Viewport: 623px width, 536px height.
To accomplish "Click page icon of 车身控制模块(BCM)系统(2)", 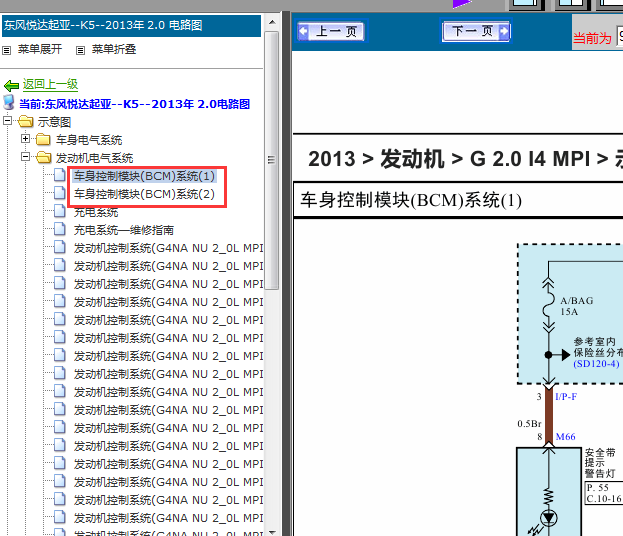I will pyautogui.click(x=60, y=193).
